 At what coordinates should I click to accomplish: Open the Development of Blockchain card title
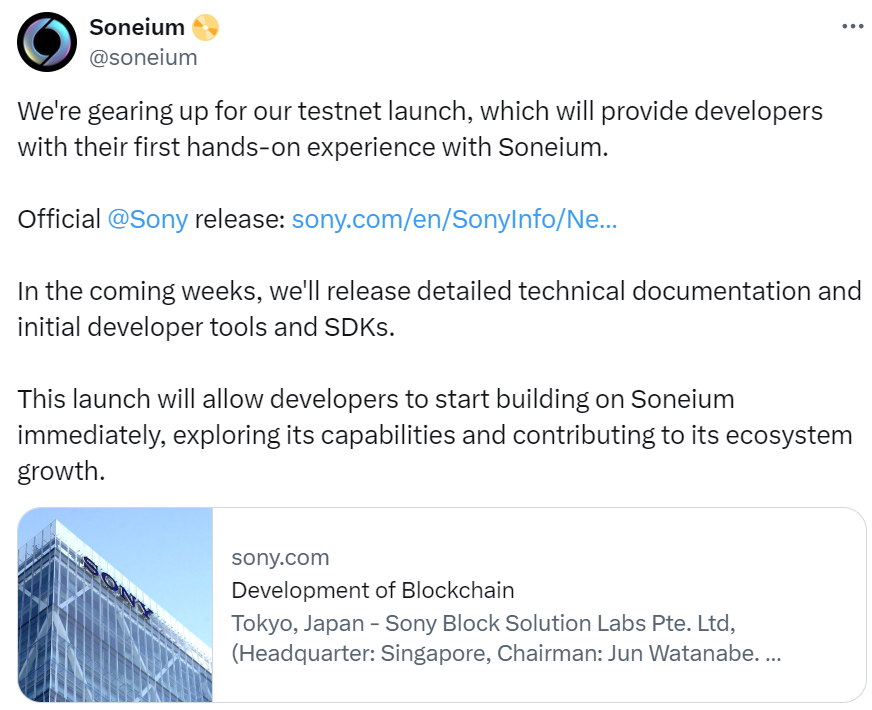coord(373,590)
